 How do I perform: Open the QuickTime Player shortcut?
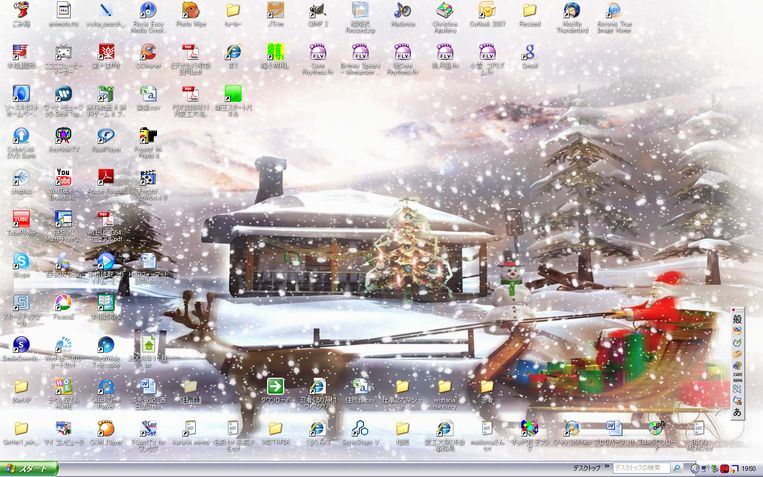(x=106, y=387)
